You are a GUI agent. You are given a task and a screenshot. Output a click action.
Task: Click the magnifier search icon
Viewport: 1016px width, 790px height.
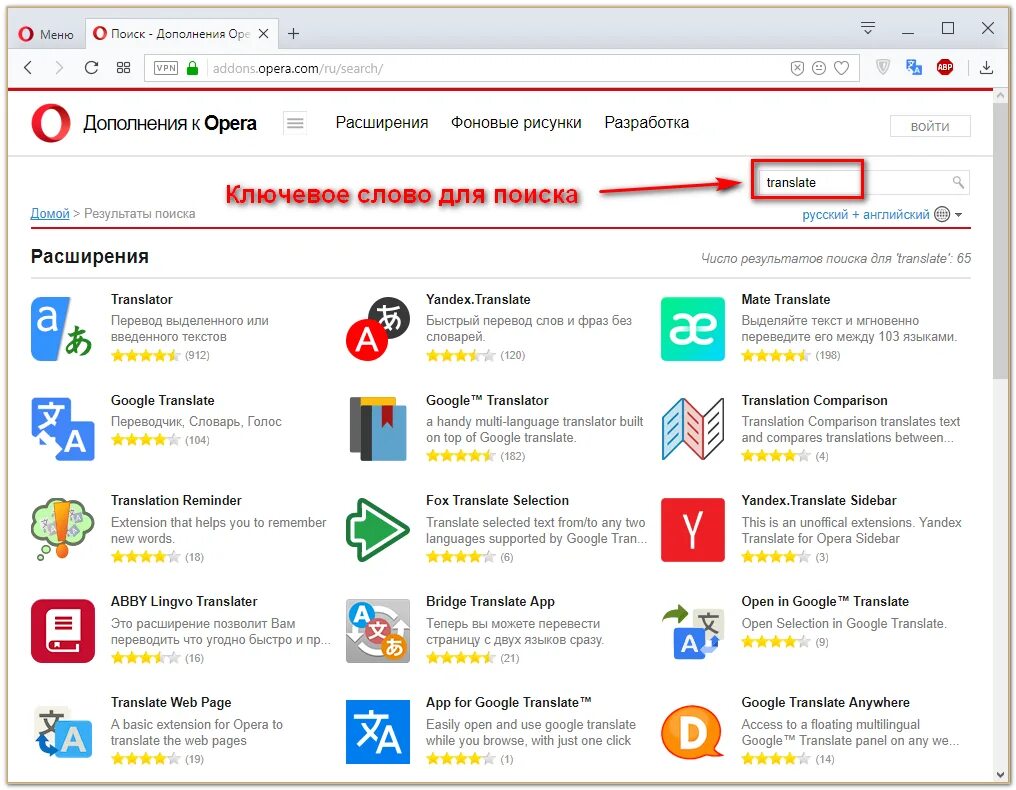coord(958,182)
